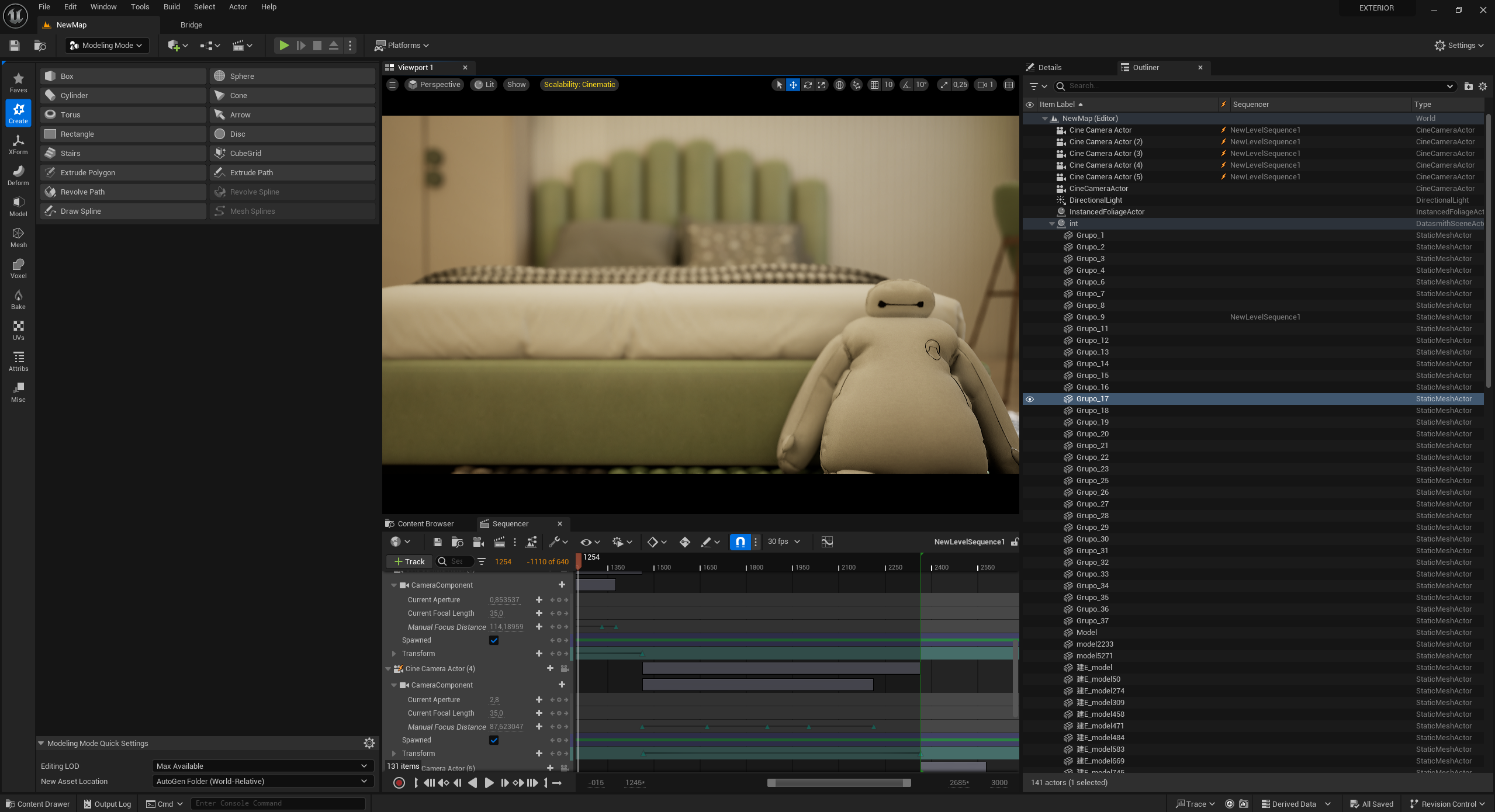Toggle Spawned checkbox under Cine Camera Actor (4)
Viewport: 1495px width, 812px height.
coord(494,740)
